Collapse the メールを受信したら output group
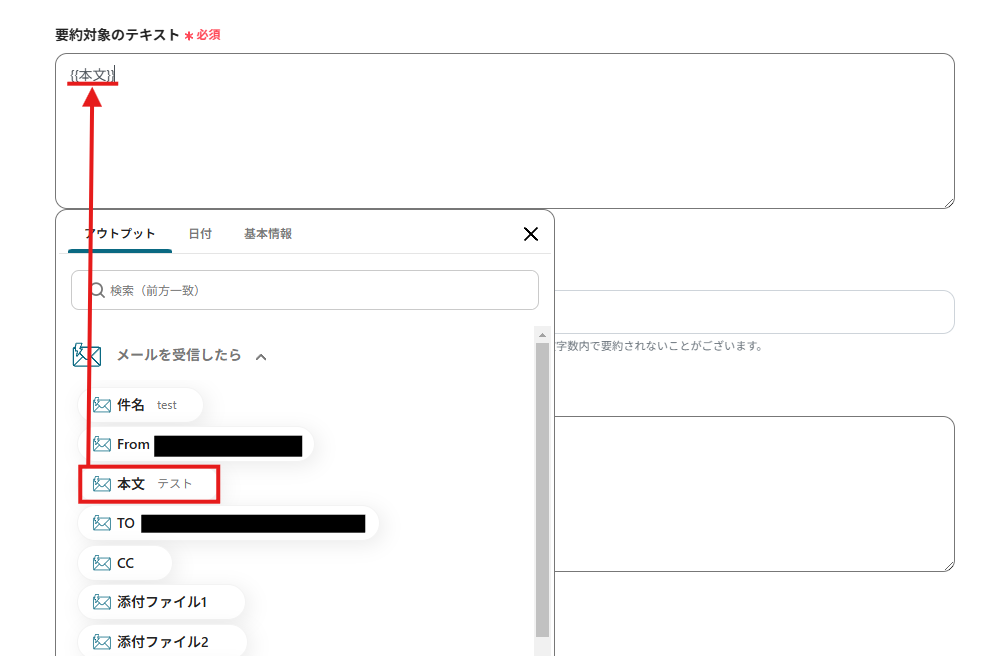Image resolution: width=997 pixels, height=656 pixels. point(259,355)
